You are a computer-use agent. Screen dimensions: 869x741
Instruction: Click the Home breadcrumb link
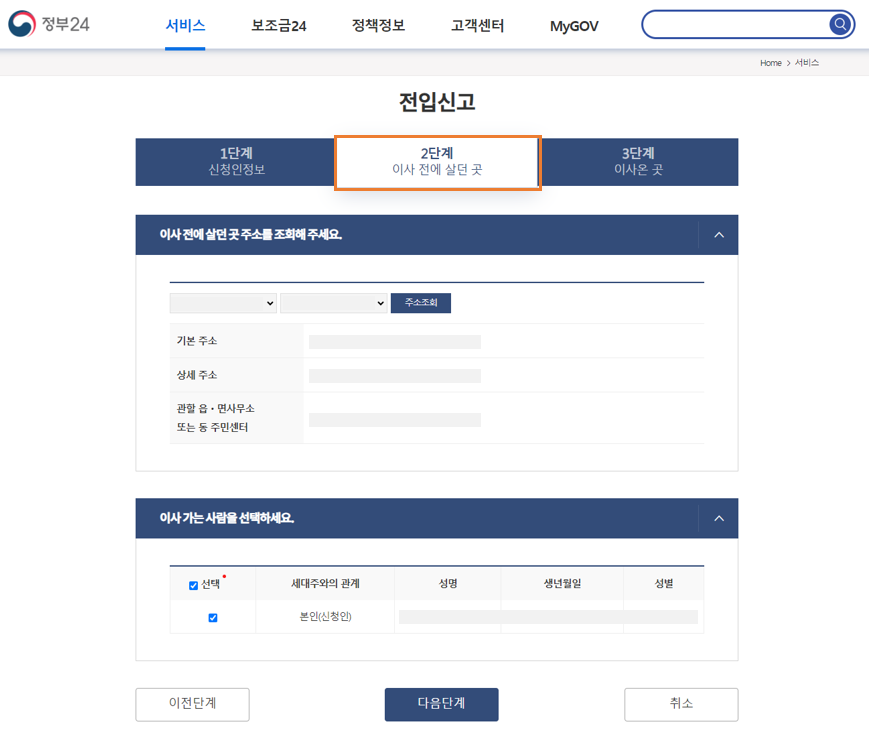pyautogui.click(x=770, y=62)
